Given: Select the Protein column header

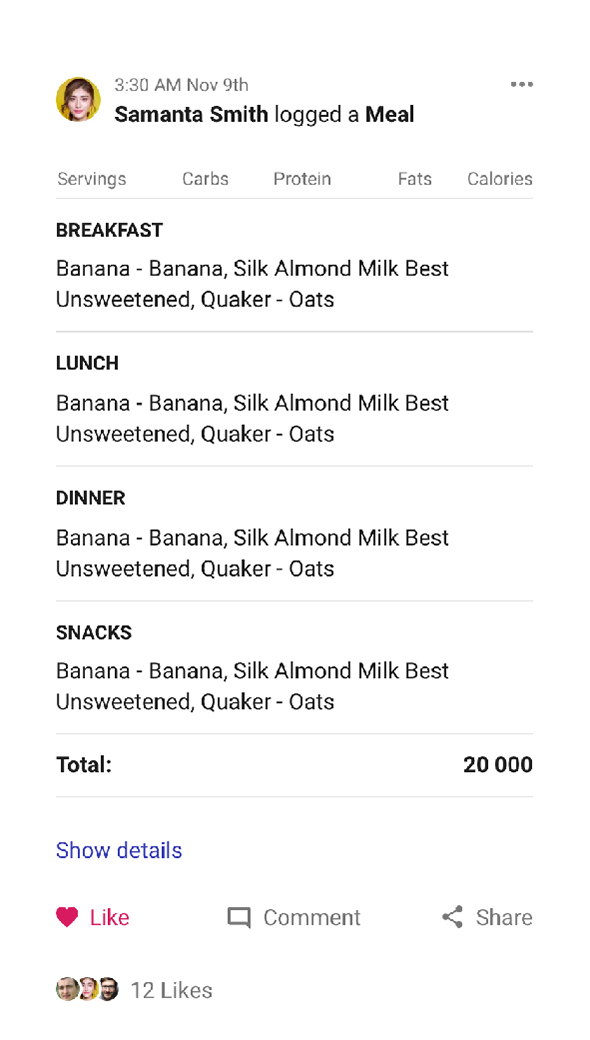Looking at the screenshot, I should [302, 179].
